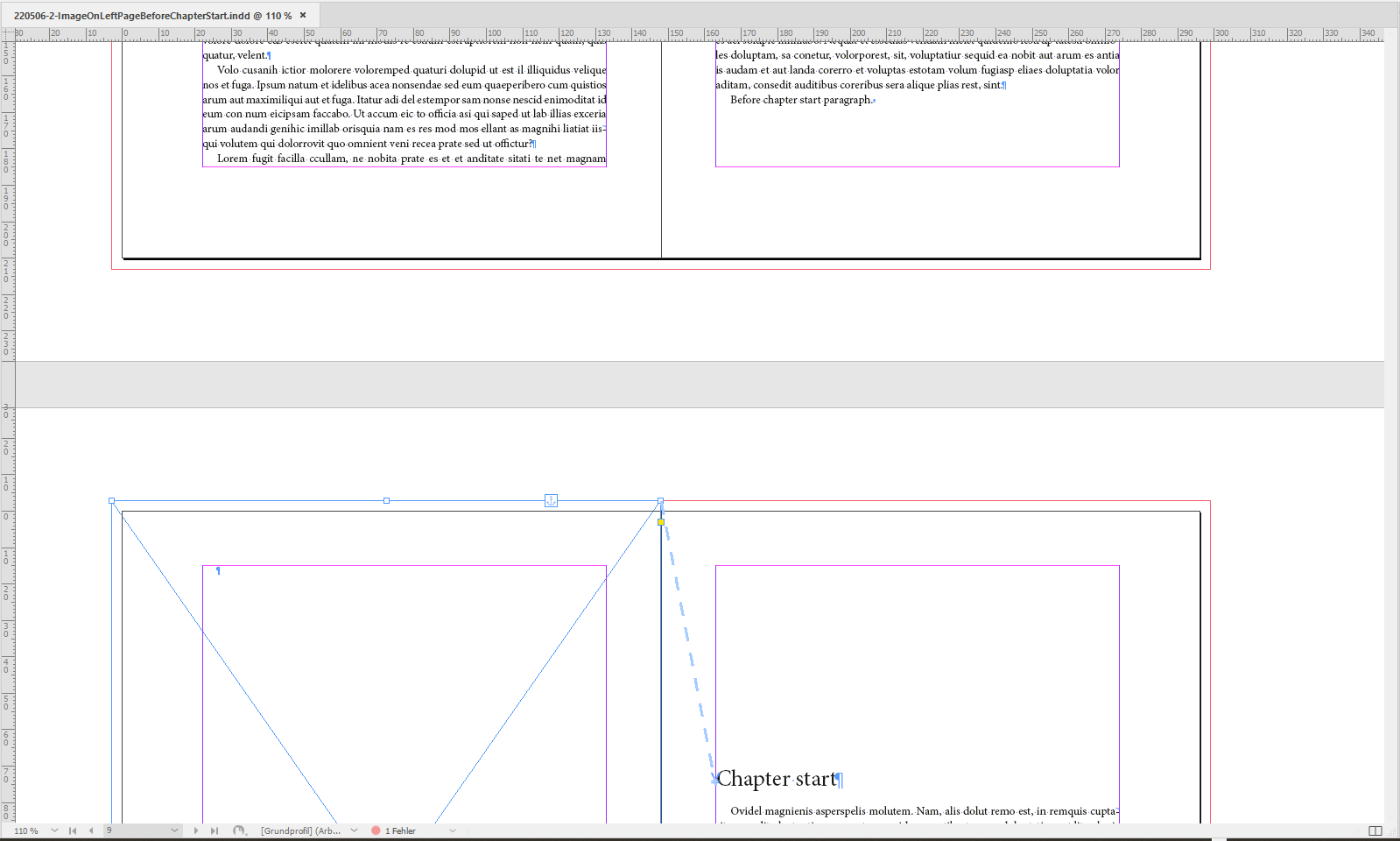
Task: Click the '1 Fehler' preflight status text
Action: (400, 830)
